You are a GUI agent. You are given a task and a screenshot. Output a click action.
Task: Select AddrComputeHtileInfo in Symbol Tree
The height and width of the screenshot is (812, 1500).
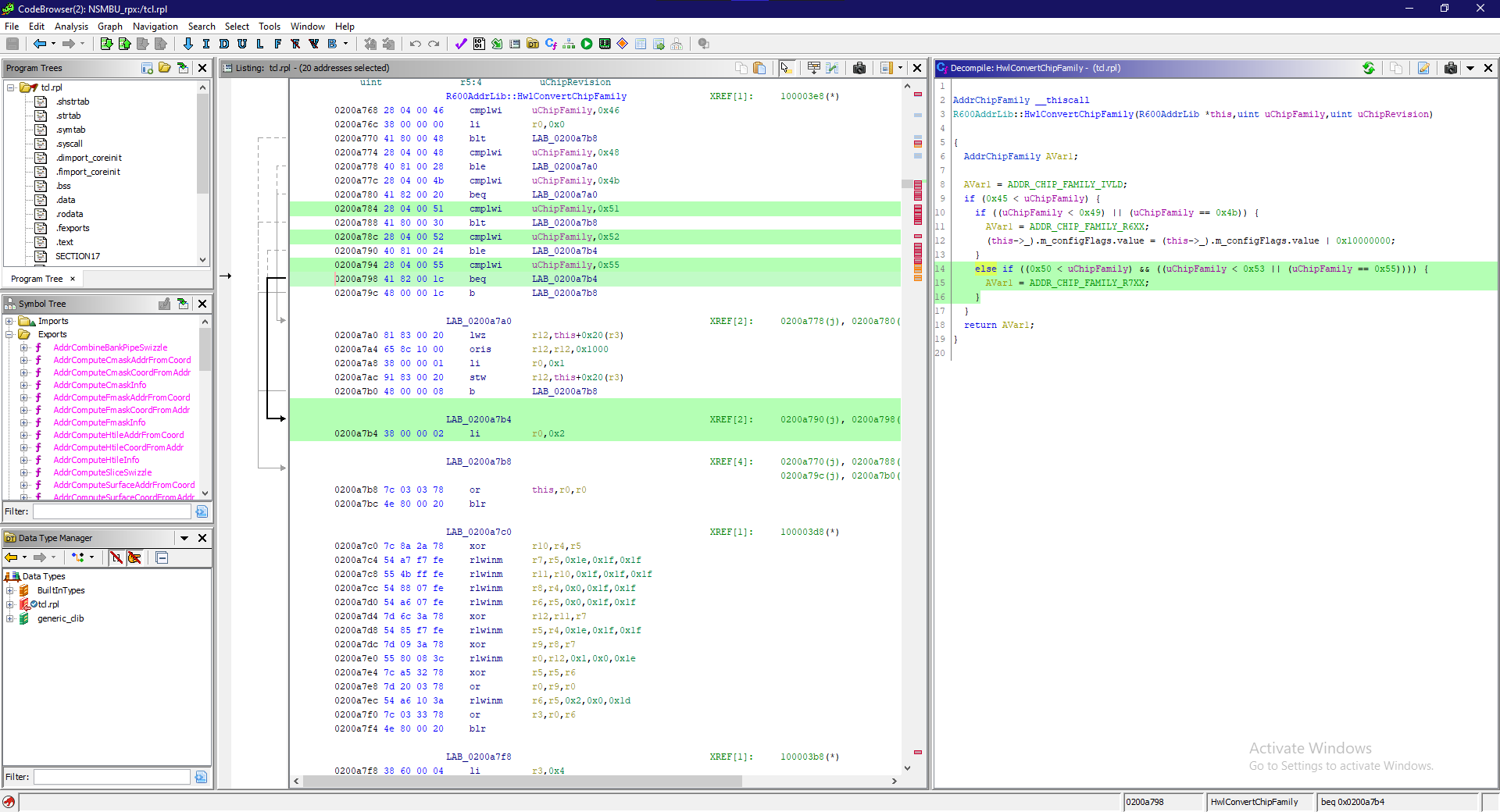pyautogui.click(x=96, y=461)
